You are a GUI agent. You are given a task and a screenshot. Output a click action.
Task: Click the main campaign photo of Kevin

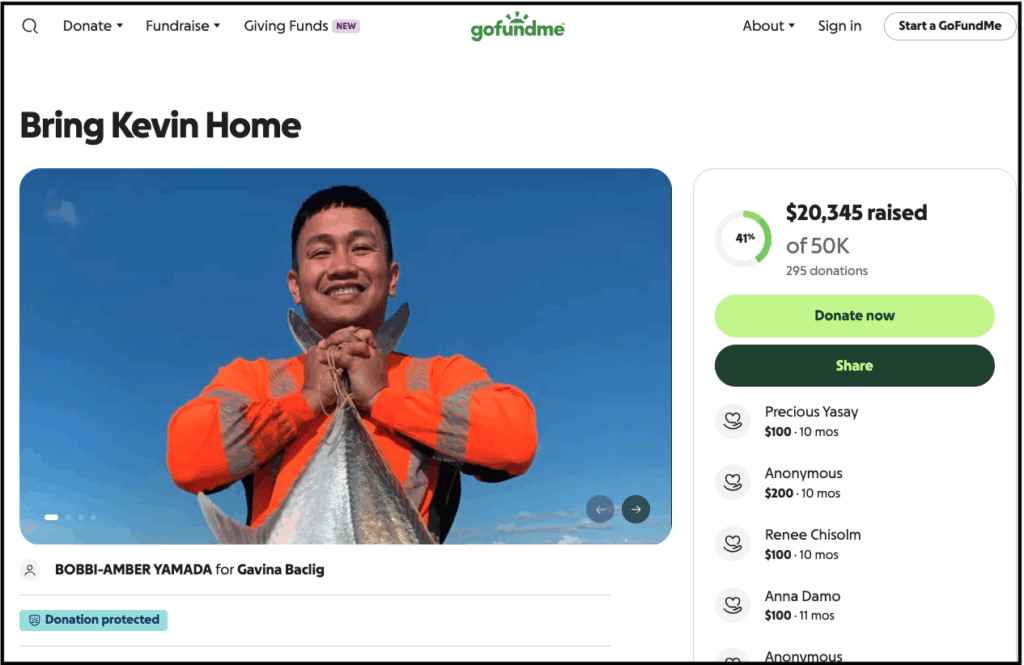point(345,355)
